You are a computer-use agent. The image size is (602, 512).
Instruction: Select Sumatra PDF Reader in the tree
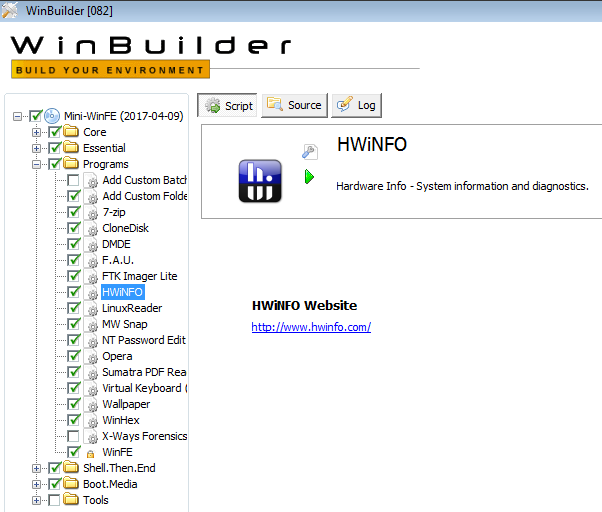[144, 372]
